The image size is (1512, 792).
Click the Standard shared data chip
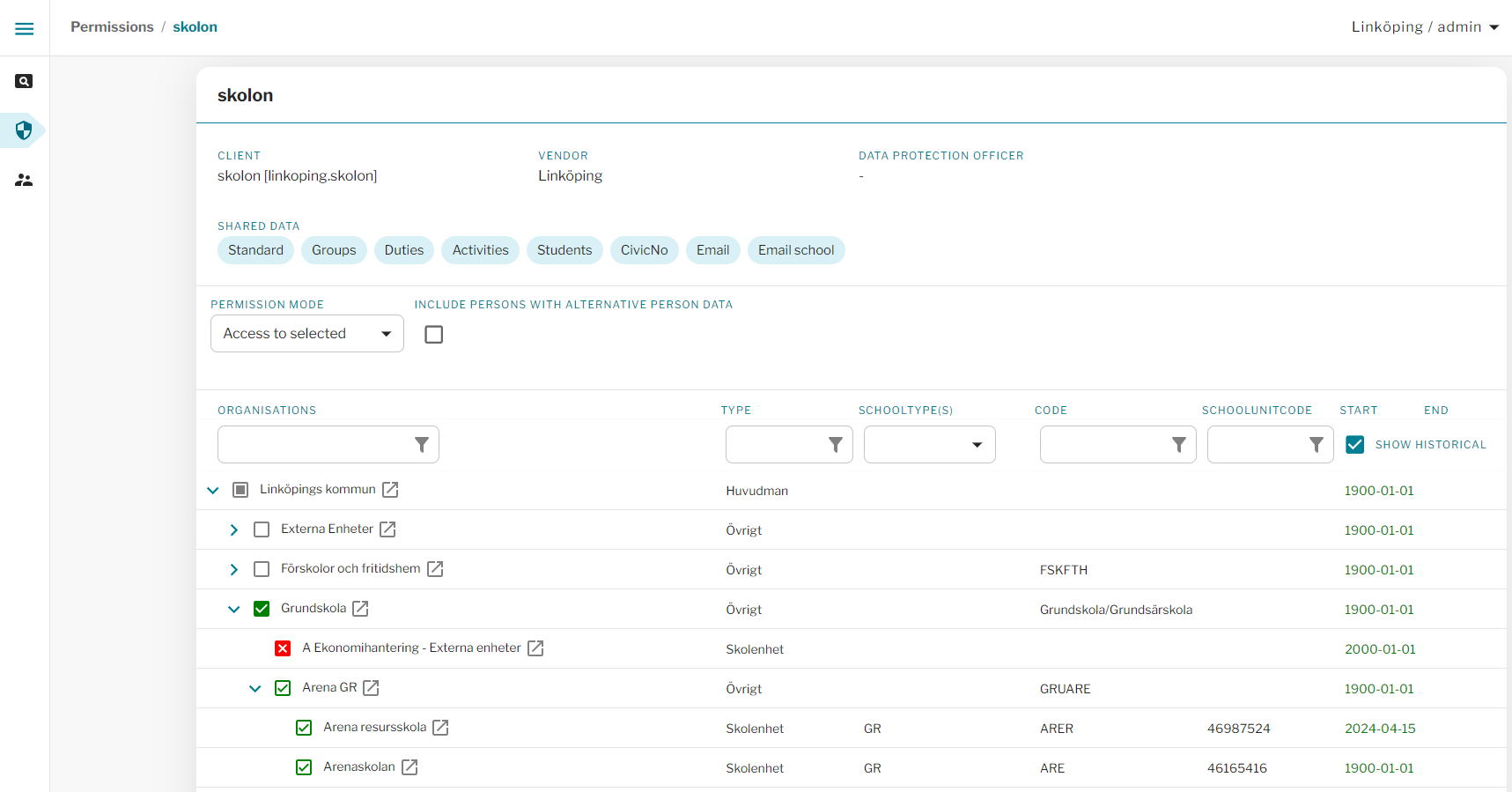click(255, 250)
